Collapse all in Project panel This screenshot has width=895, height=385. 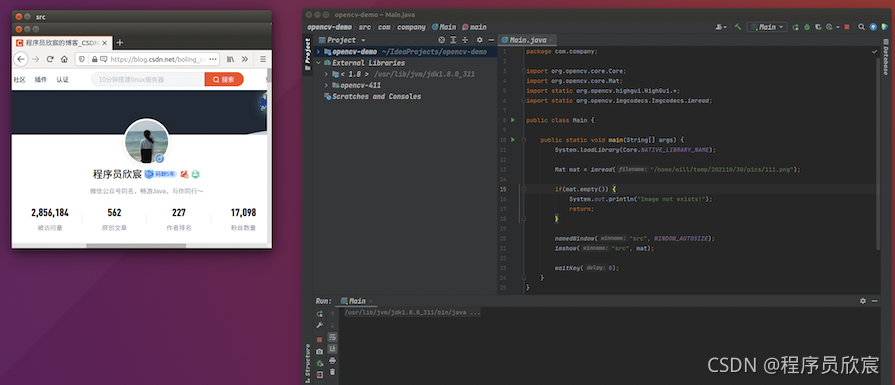pyautogui.click(x=465, y=40)
